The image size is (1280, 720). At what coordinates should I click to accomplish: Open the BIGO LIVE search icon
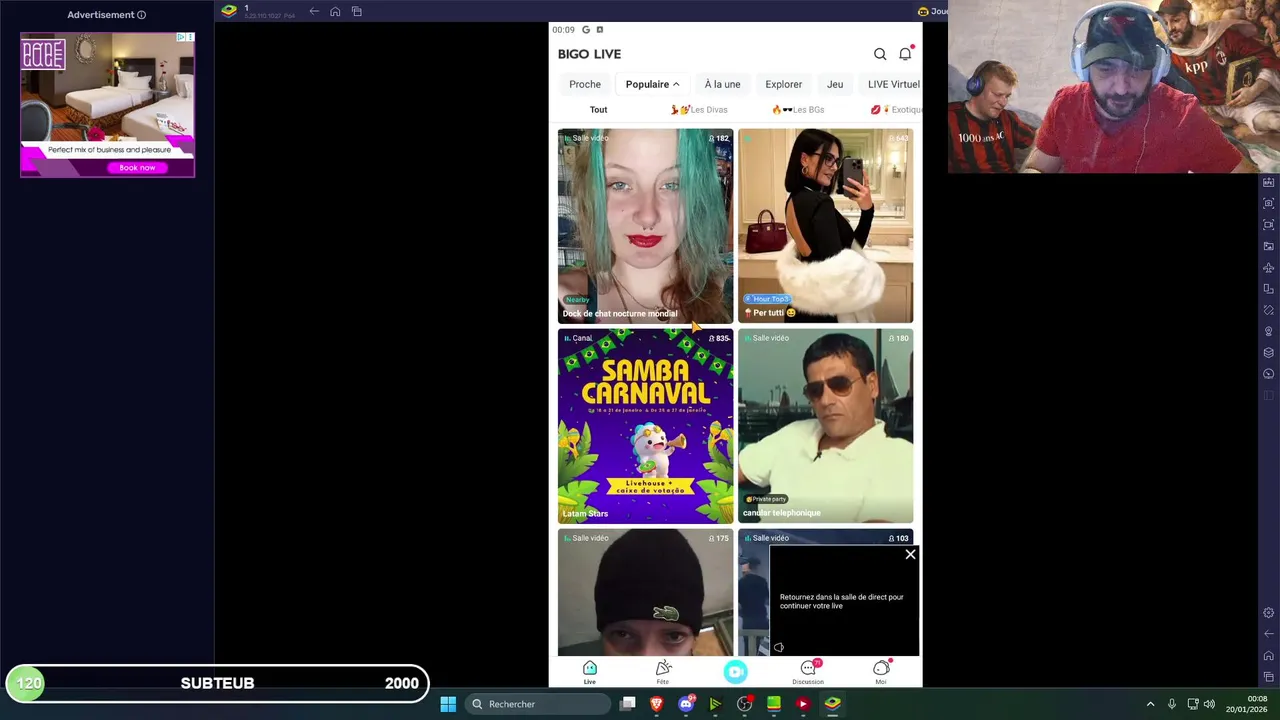click(880, 54)
